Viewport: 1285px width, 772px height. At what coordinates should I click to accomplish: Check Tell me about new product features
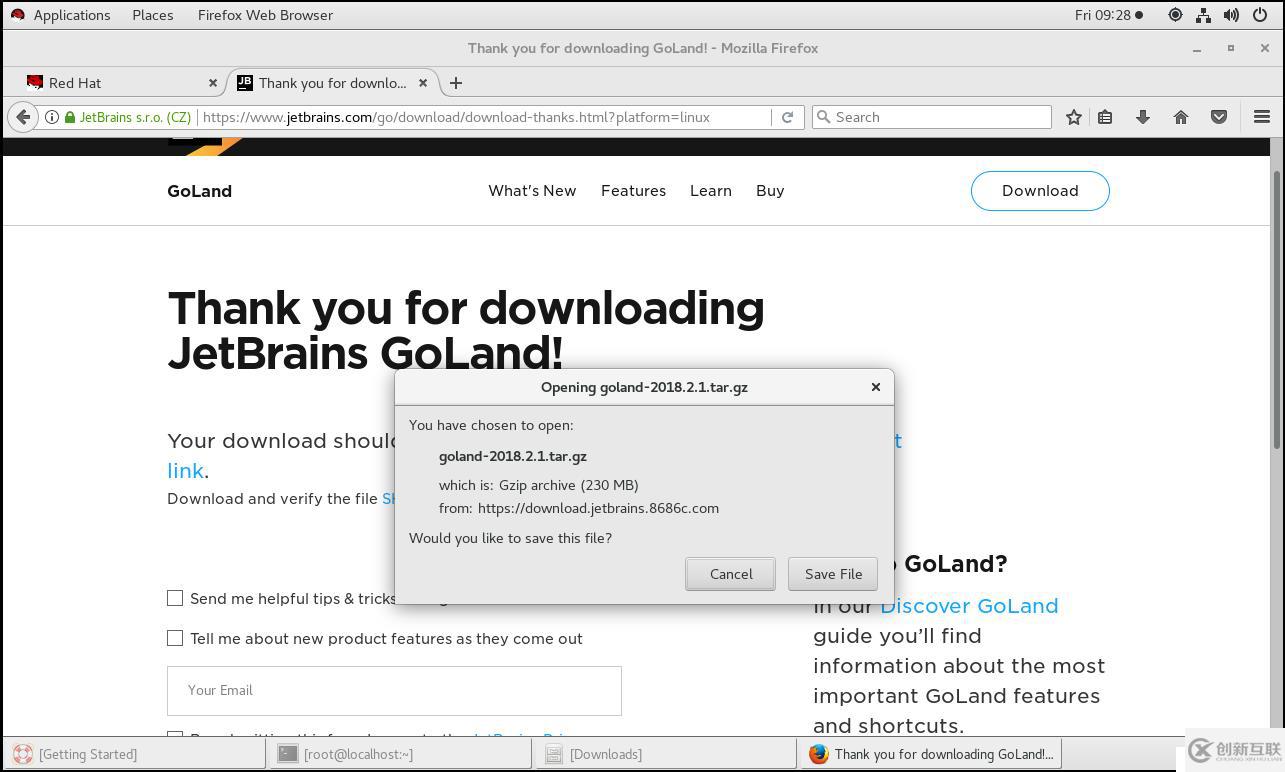tap(175, 638)
